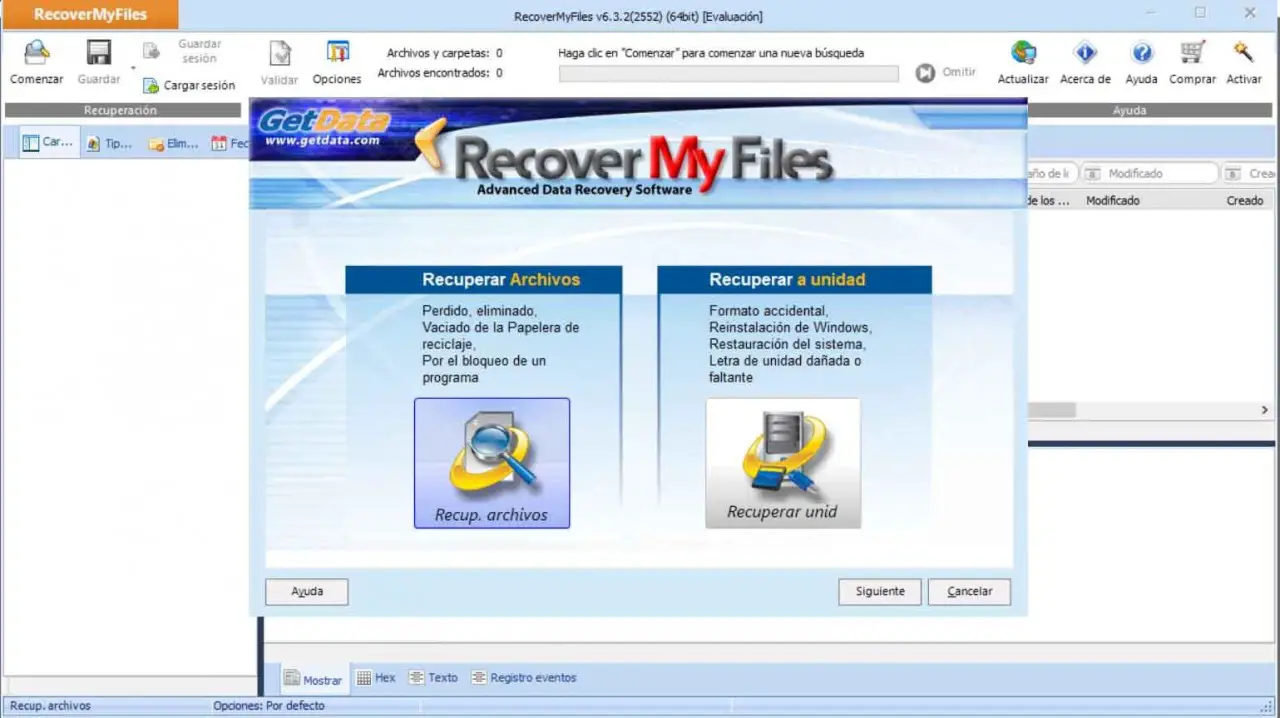Click the Activar magic wand icon
The image size is (1280, 718).
pyautogui.click(x=1243, y=53)
